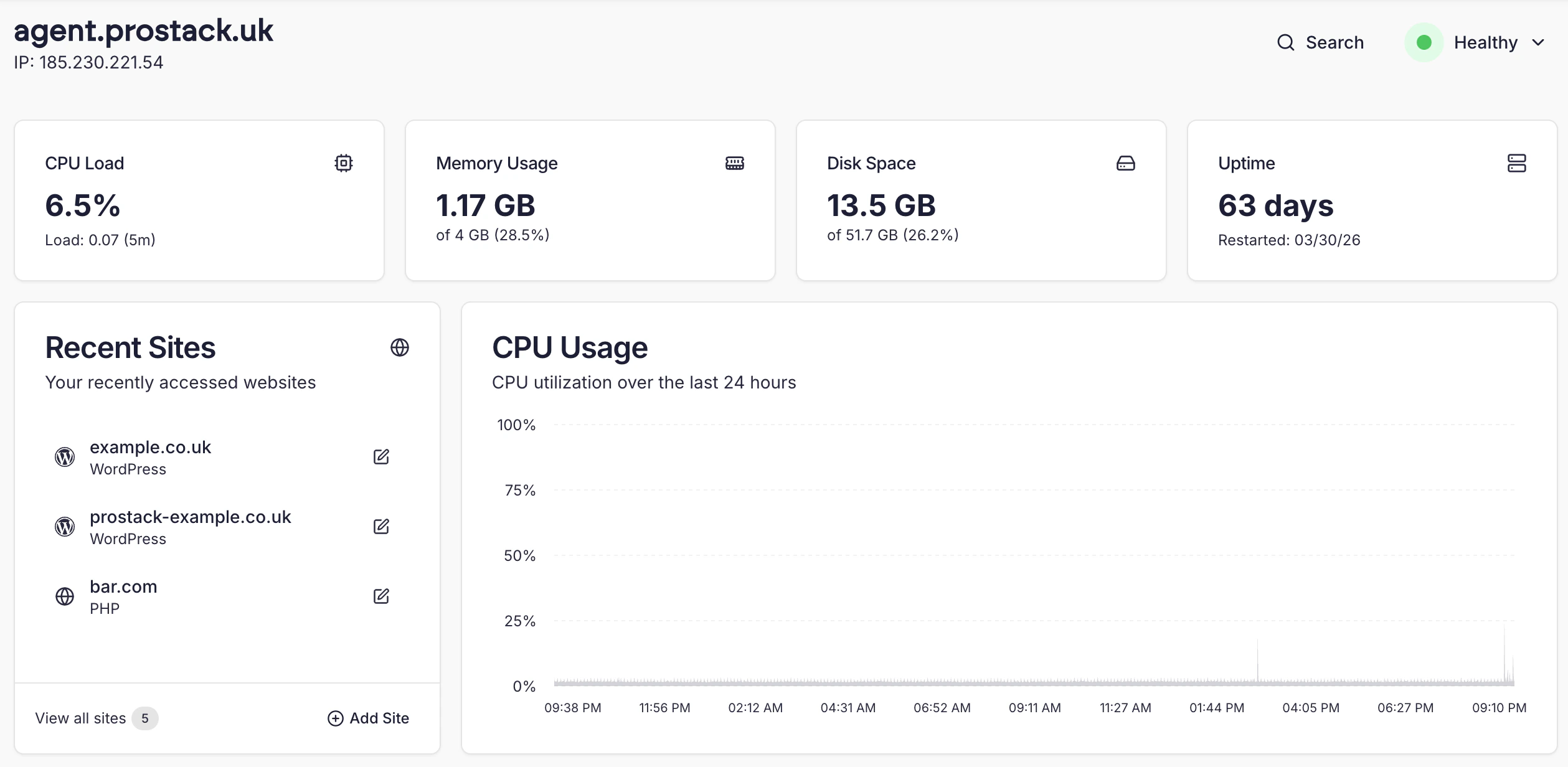
Task: Open the example.co.uk site entry
Action: coord(227,457)
